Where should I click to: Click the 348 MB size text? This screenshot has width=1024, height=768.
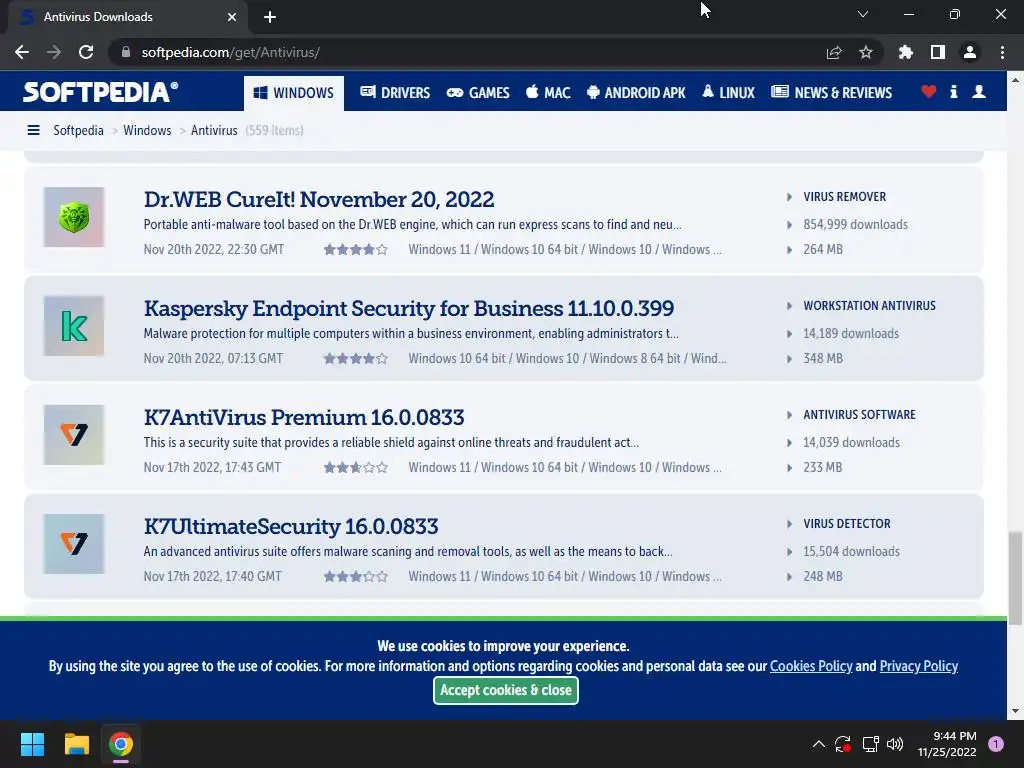click(823, 359)
